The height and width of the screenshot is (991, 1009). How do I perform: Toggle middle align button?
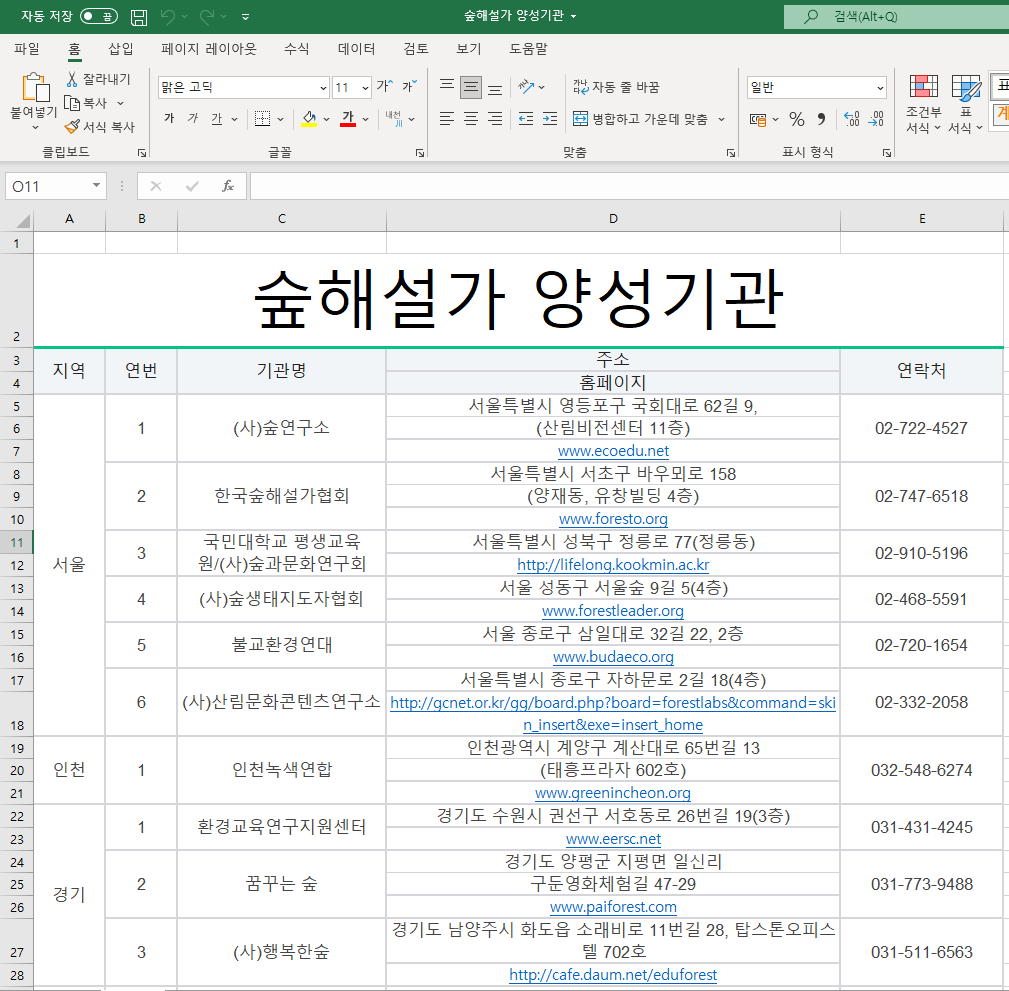click(471, 87)
